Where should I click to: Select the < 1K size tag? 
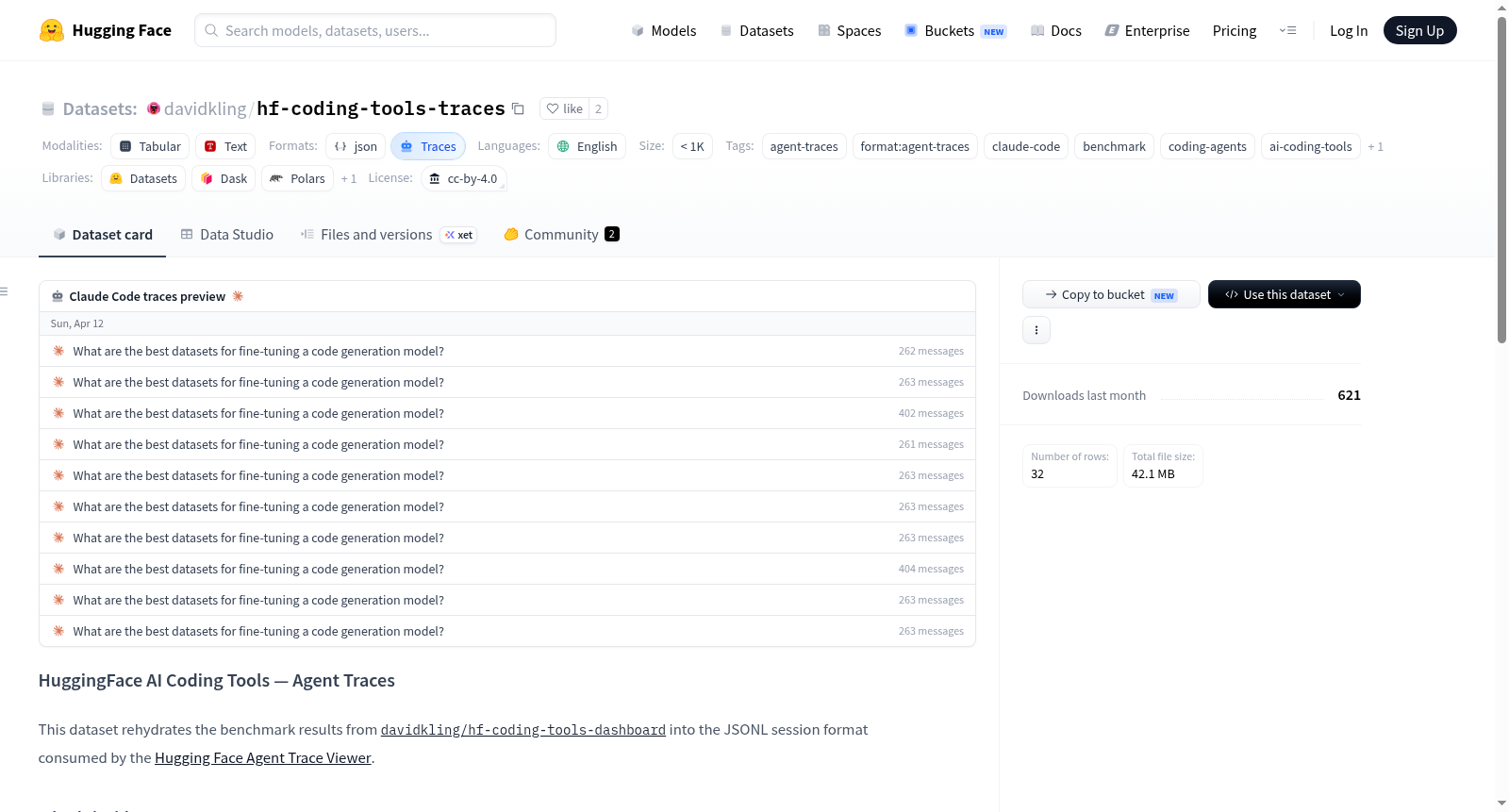point(692,146)
